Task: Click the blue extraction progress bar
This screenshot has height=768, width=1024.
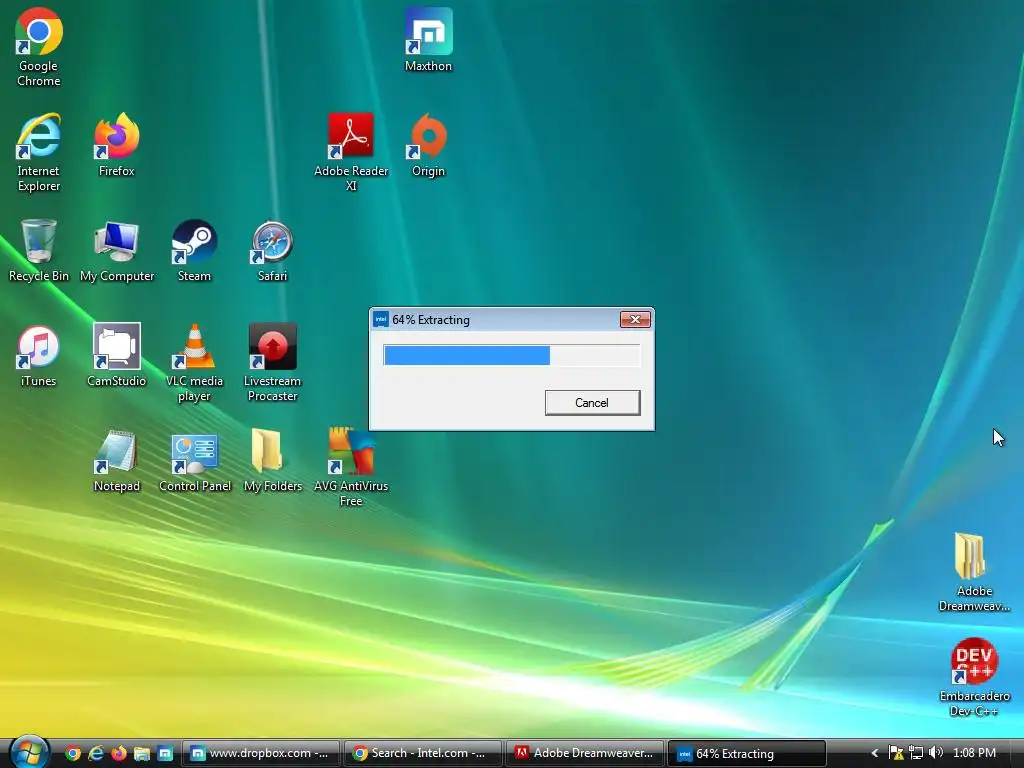Action: click(x=511, y=355)
